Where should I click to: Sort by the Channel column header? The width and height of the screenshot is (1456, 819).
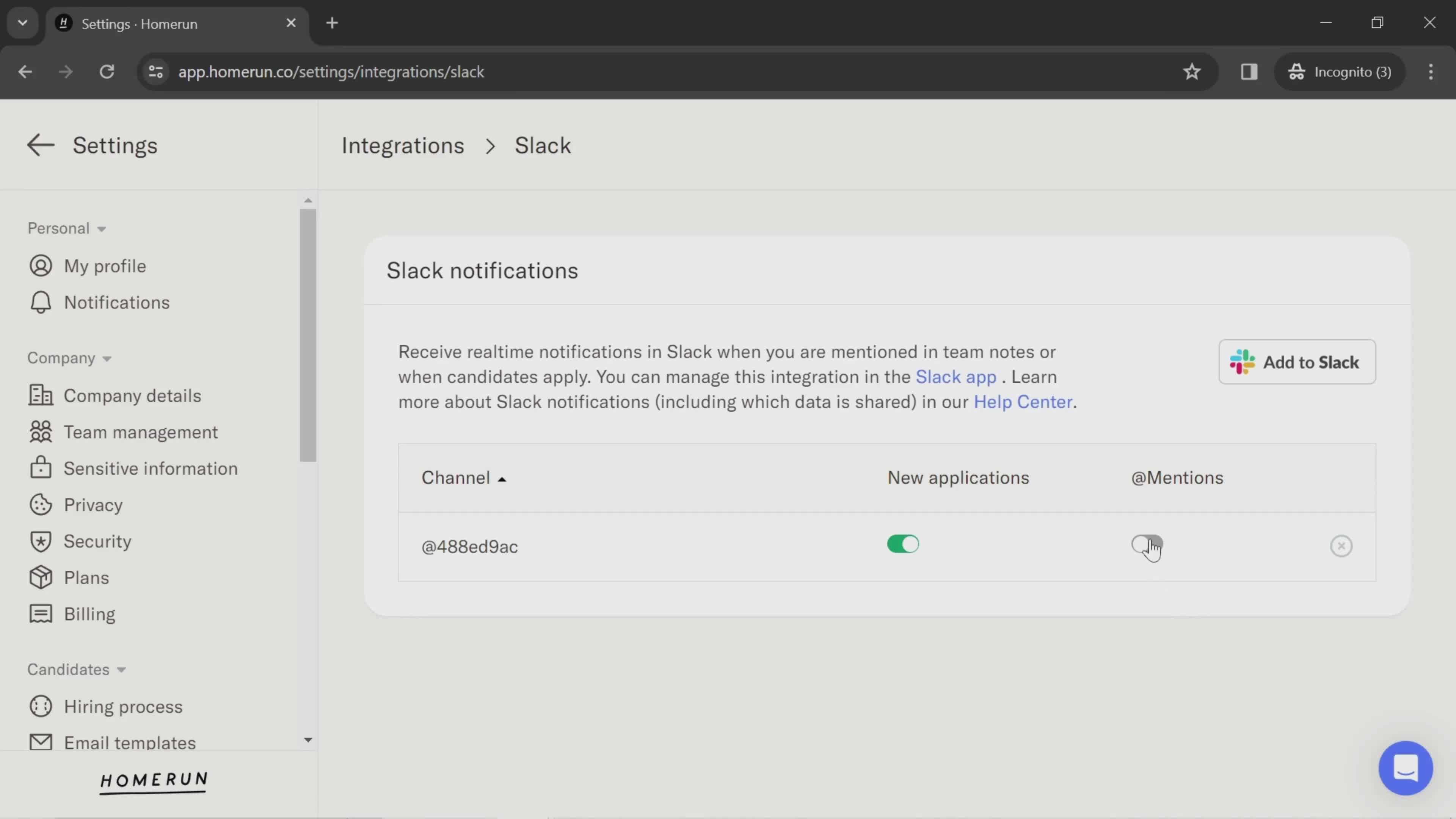tap(463, 478)
